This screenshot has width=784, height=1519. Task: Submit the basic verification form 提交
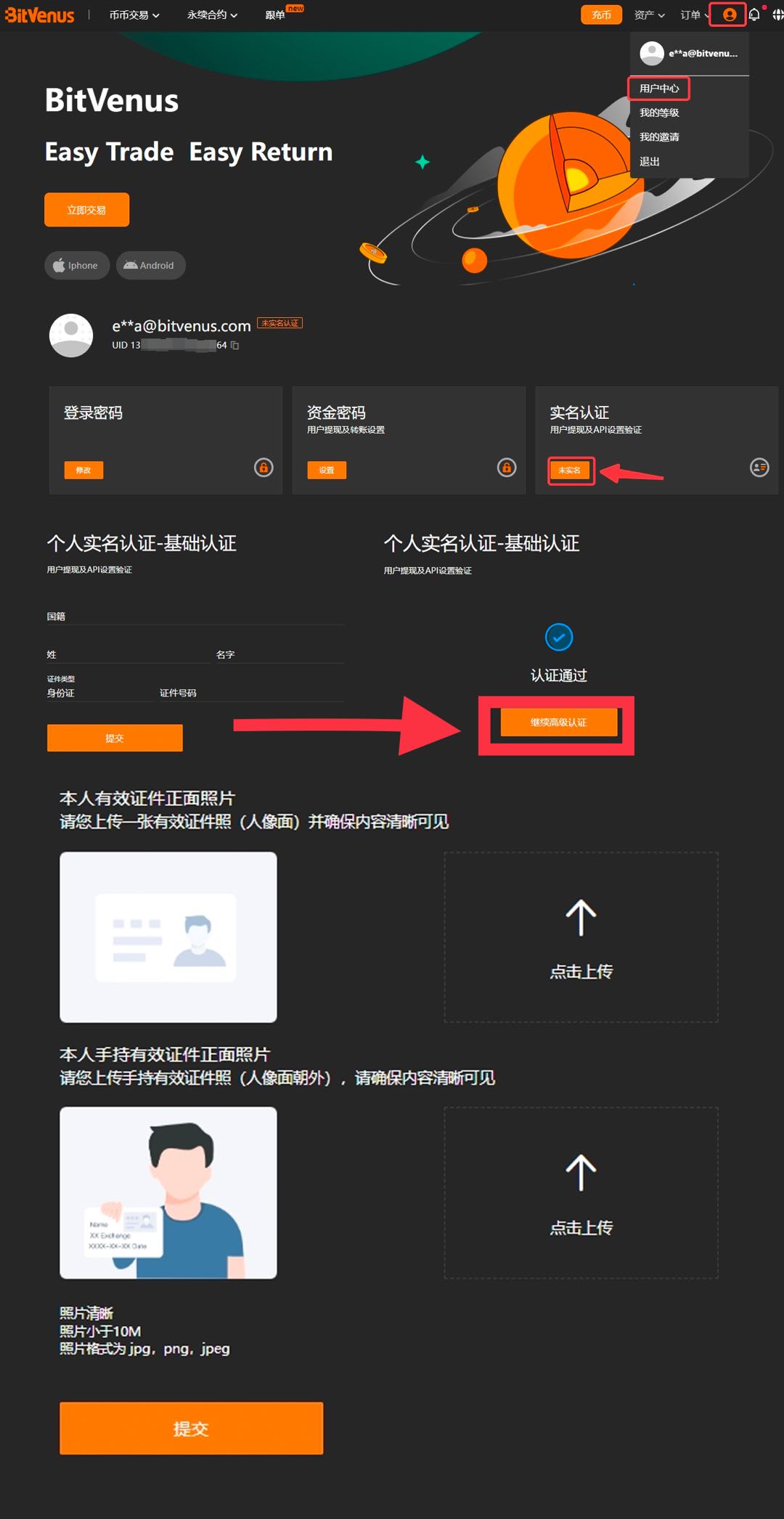[x=115, y=738]
